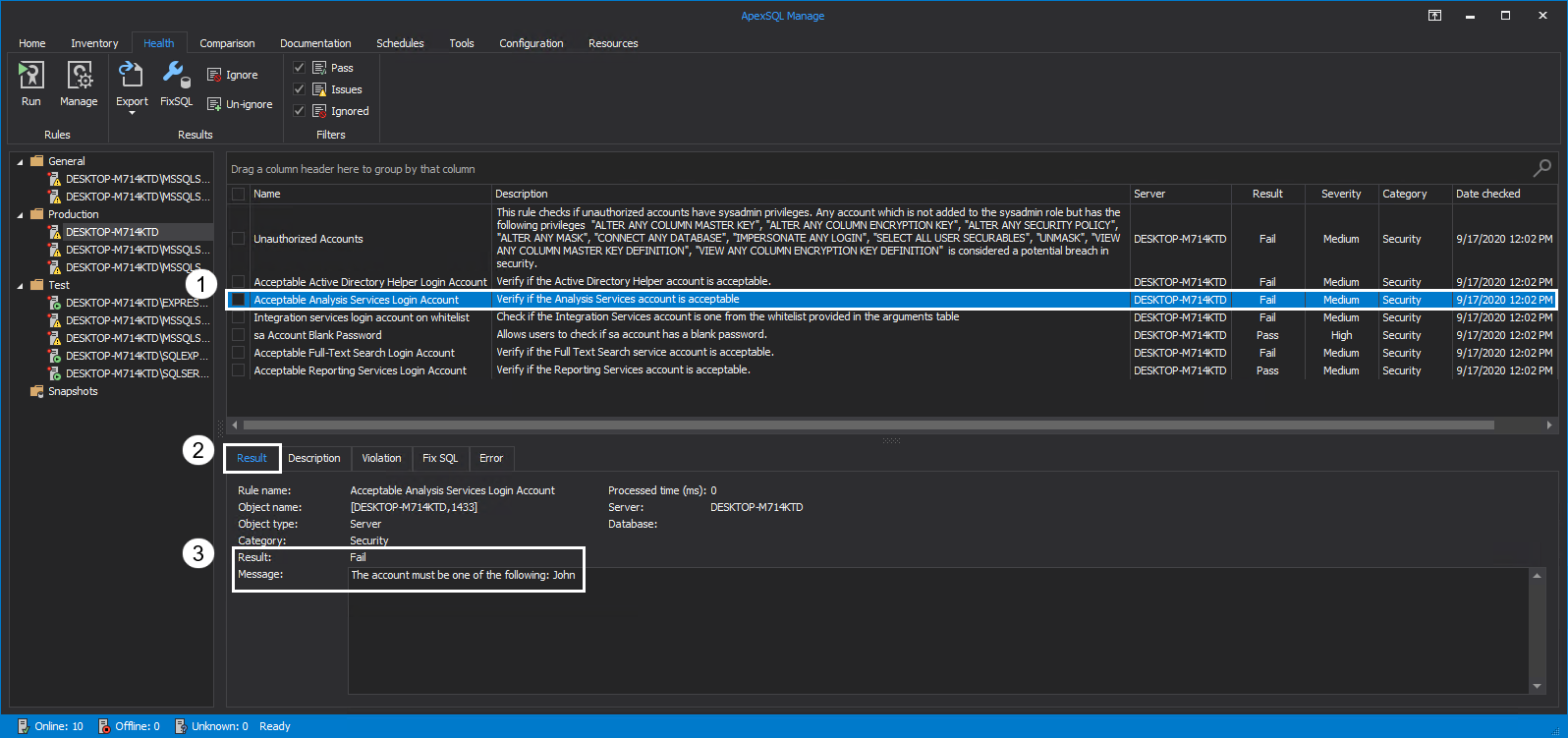Screen dimensions: 1568x738
Task: Sort by the Description column header
Action: [x=811, y=195]
